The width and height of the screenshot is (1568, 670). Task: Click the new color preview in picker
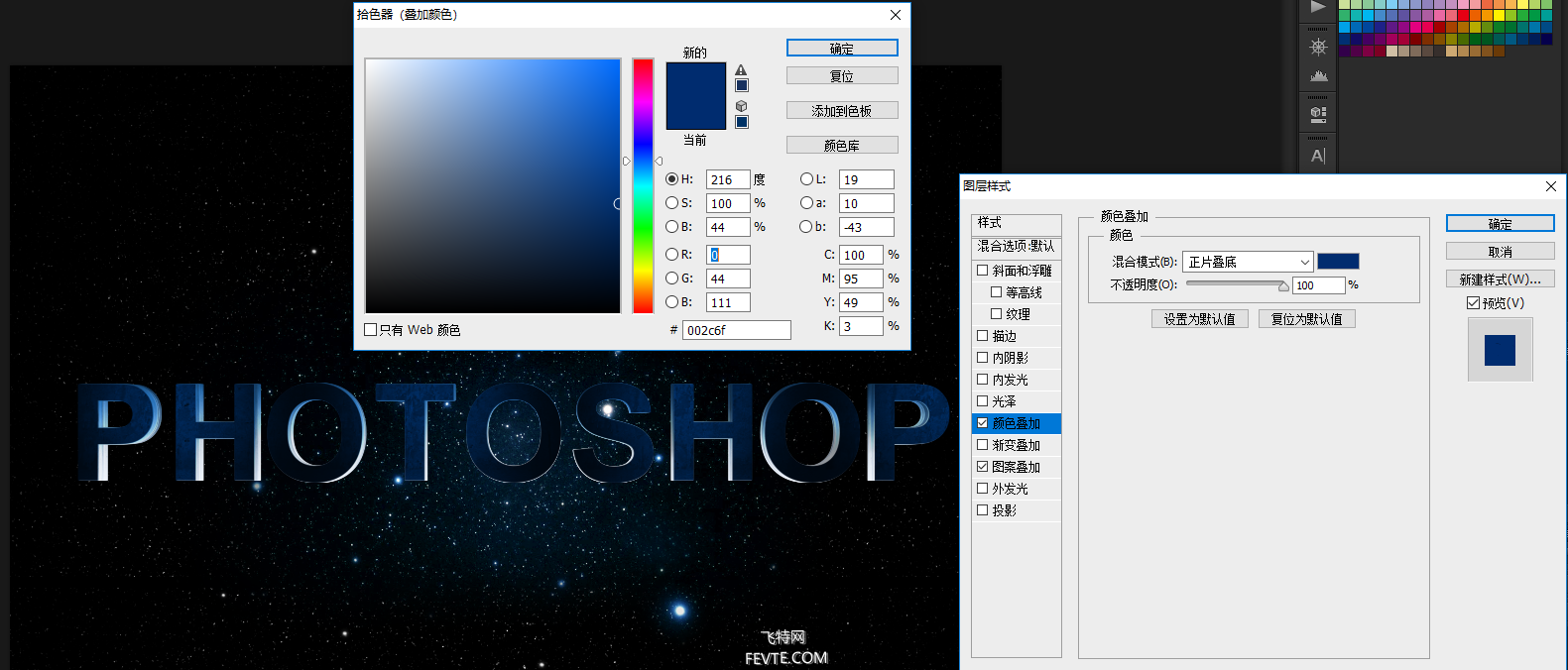coord(695,79)
